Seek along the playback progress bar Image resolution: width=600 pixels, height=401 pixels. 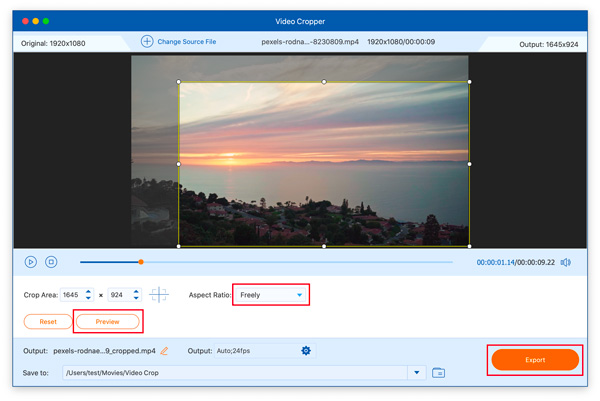pos(266,262)
